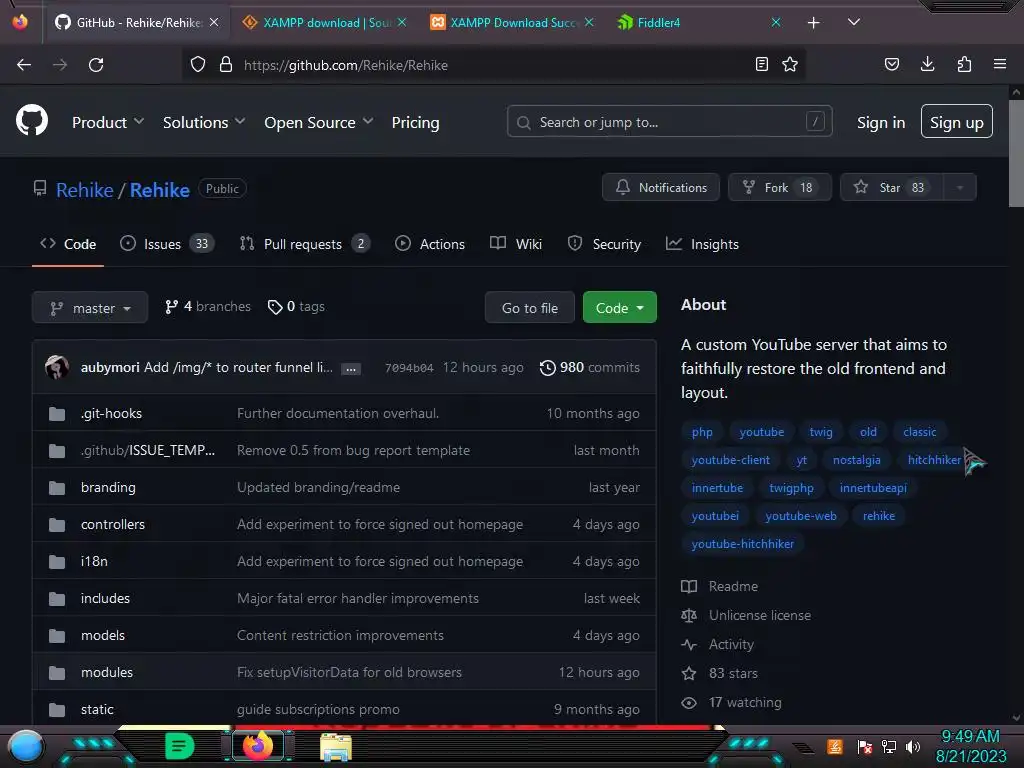Open a new tab with plus icon
The height and width of the screenshot is (768, 1024).
click(x=814, y=23)
